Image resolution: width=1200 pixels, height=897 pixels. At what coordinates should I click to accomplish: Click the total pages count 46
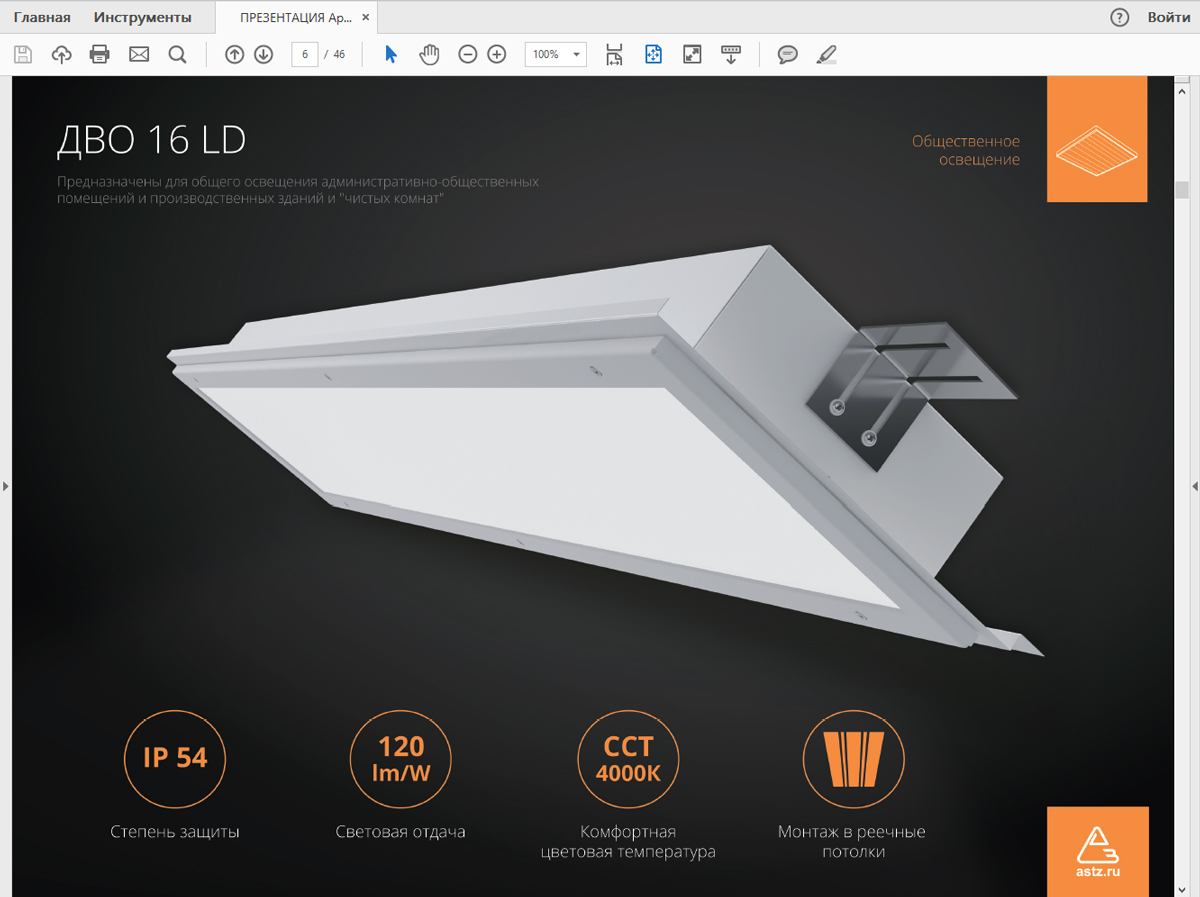pos(339,55)
